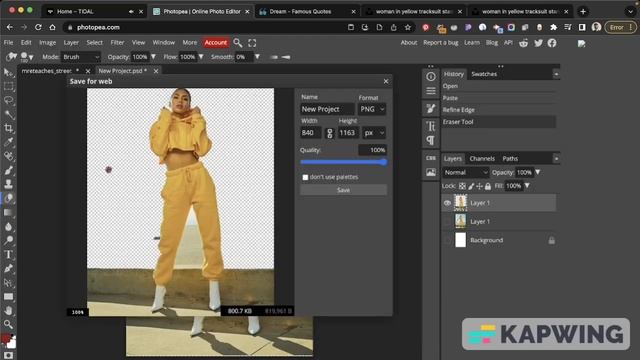Open the Character side panel icon
The width and height of the screenshot is (640, 360).
[x=431, y=126]
